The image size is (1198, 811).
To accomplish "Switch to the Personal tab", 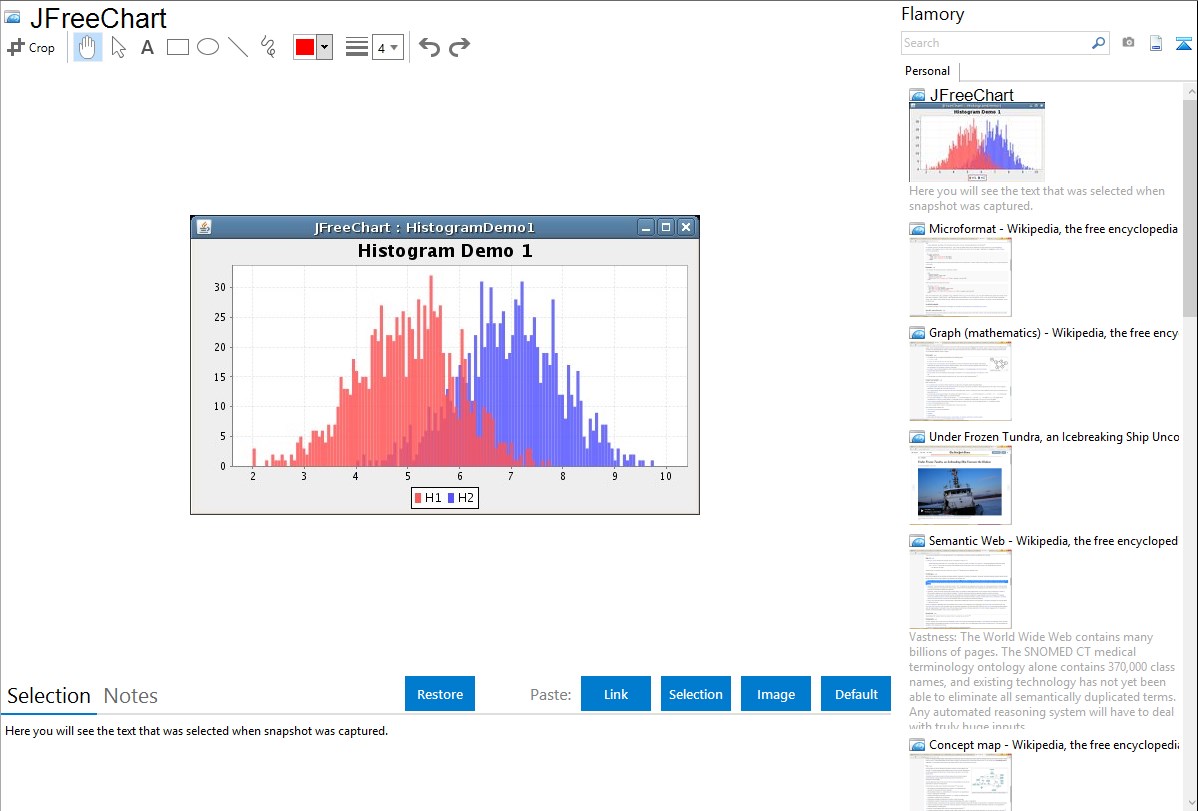I will (x=928, y=71).
